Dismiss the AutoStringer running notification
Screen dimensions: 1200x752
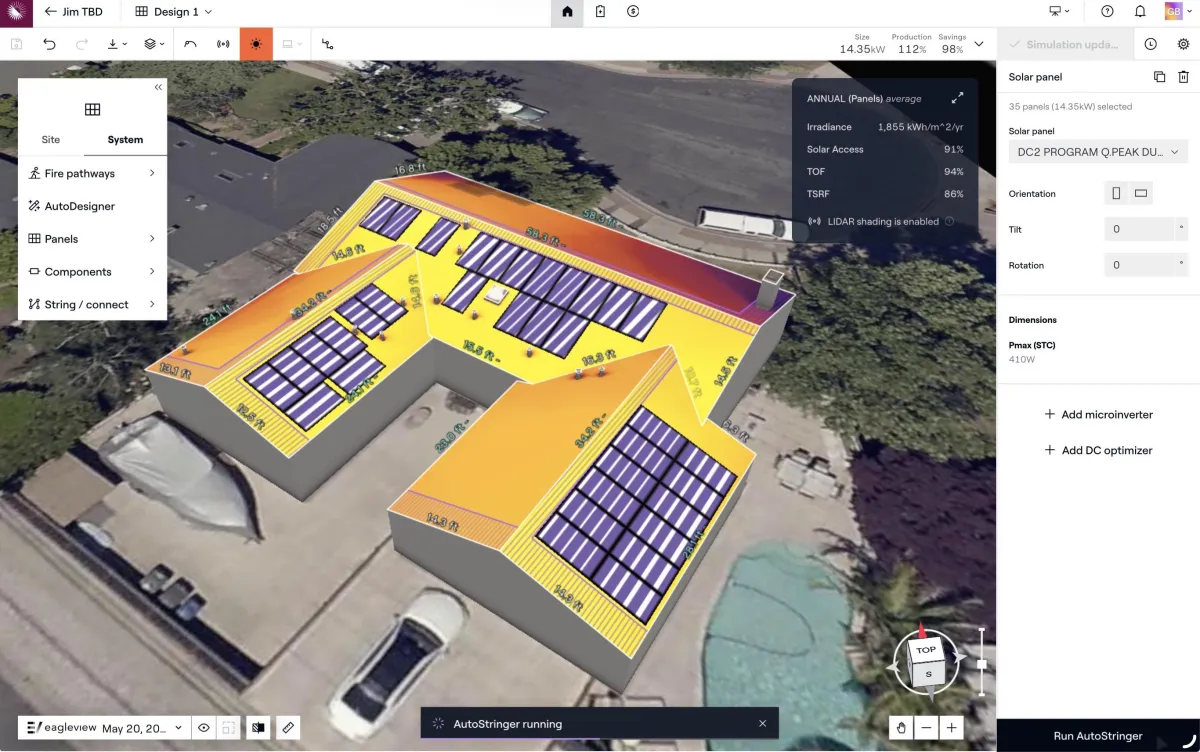click(x=763, y=723)
